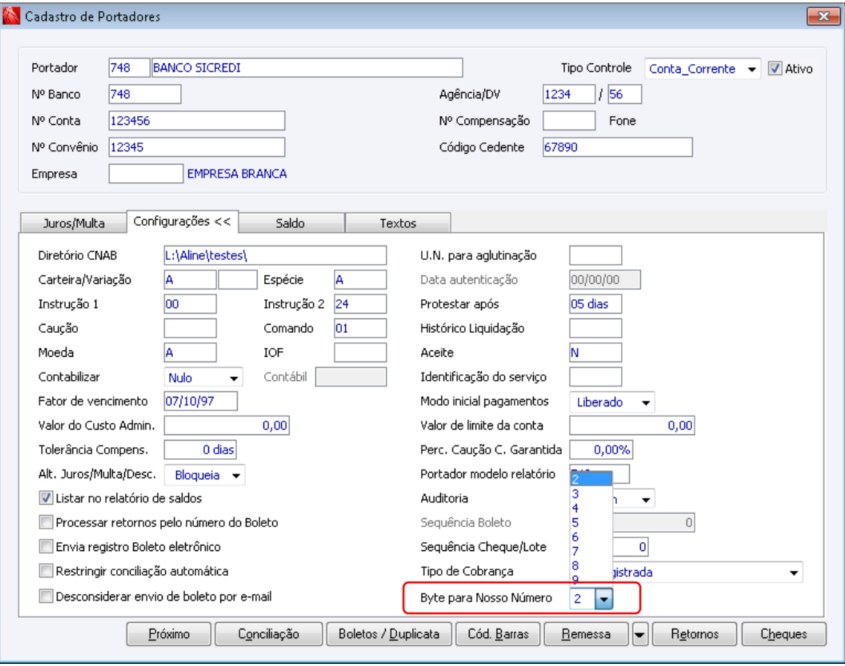Screen dimensions: 845x666
Task: Click the Aceite field with N
Action: [x=595, y=352]
